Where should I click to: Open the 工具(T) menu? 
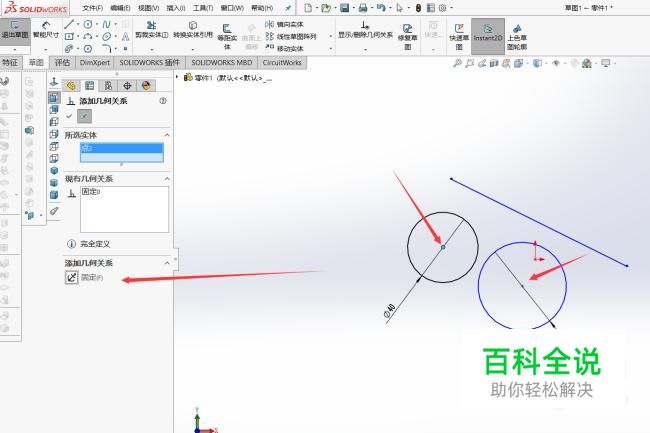203,8
